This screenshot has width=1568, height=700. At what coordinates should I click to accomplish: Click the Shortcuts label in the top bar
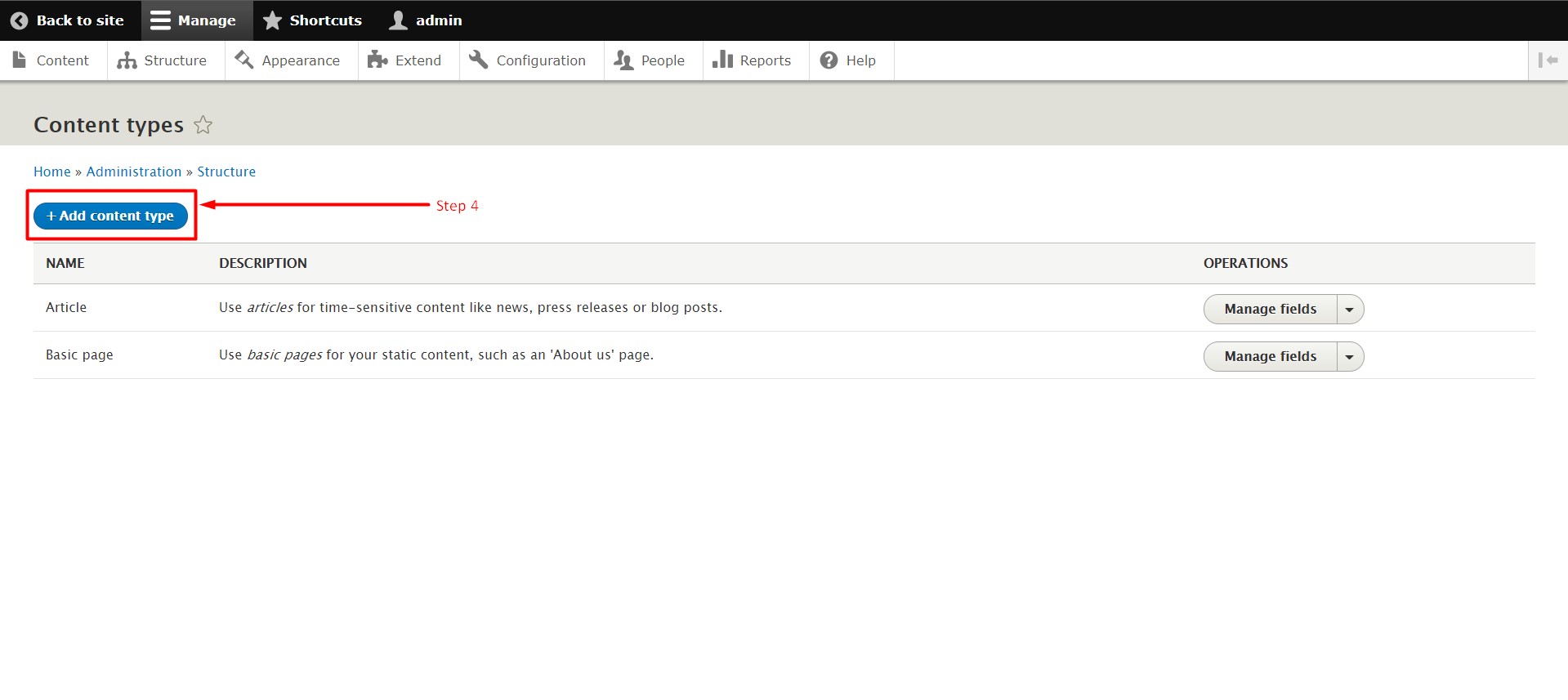pyautogui.click(x=326, y=20)
